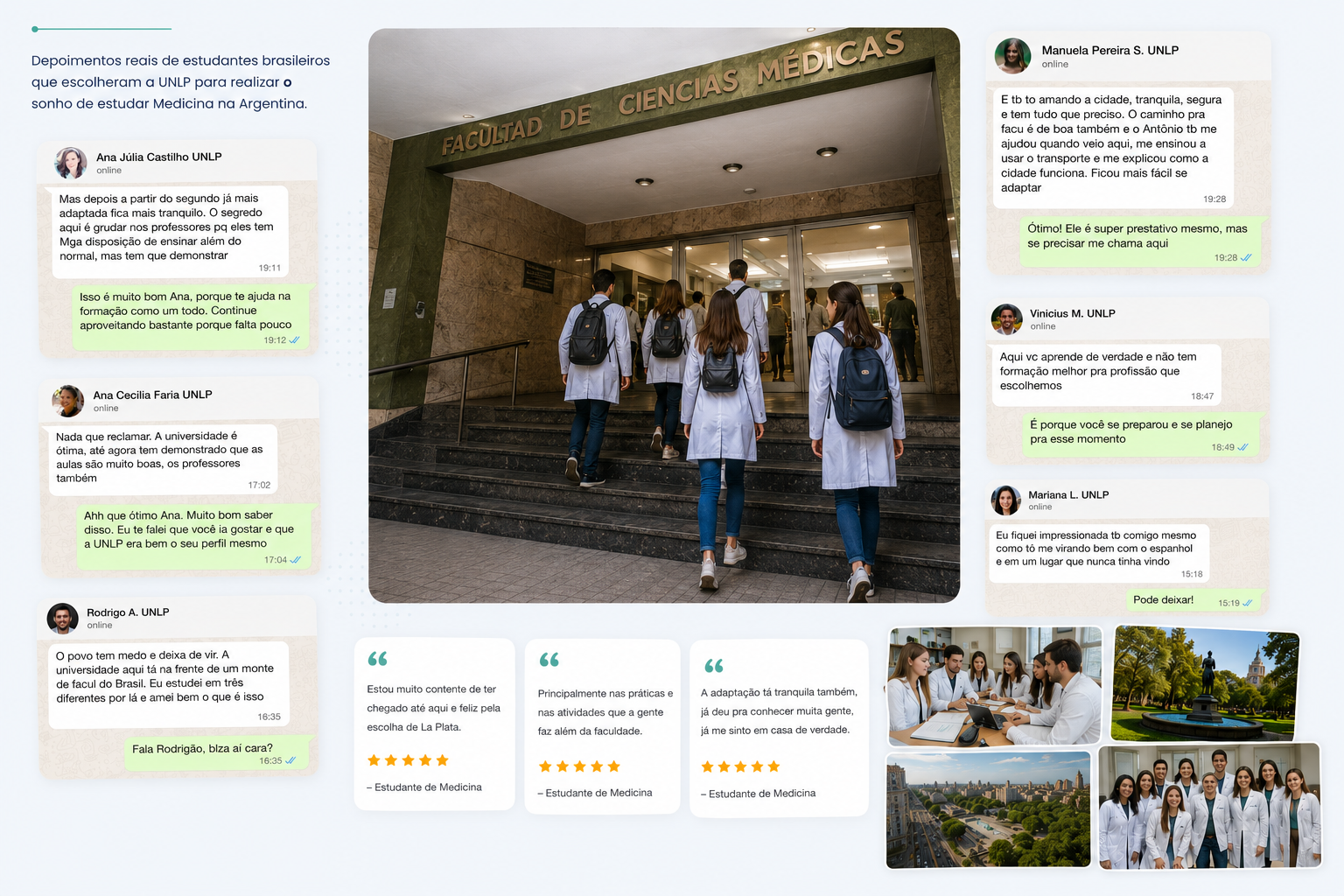Click the five-star rating under 'em casa de verdade'
This screenshot has width=1344, height=896.
tap(740, 766)
